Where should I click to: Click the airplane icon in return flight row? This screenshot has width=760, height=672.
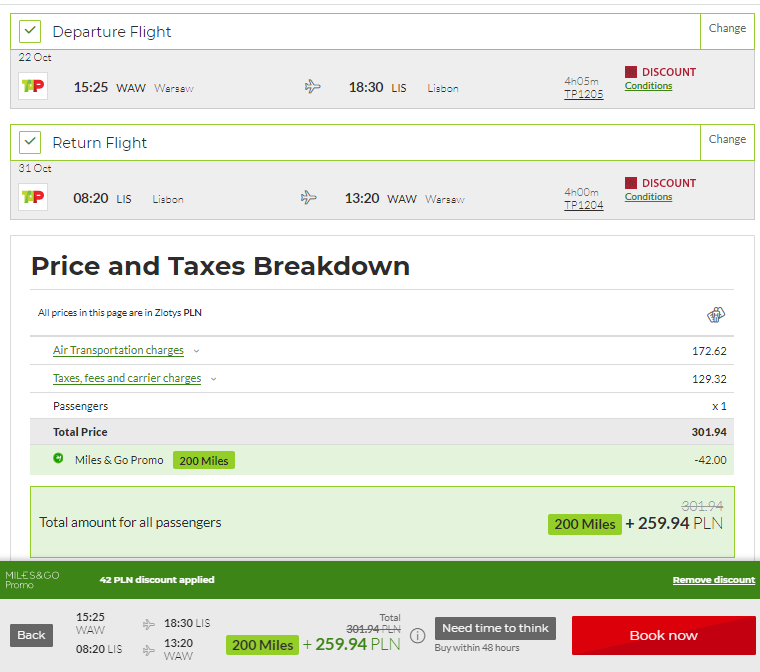coord(308,198)
